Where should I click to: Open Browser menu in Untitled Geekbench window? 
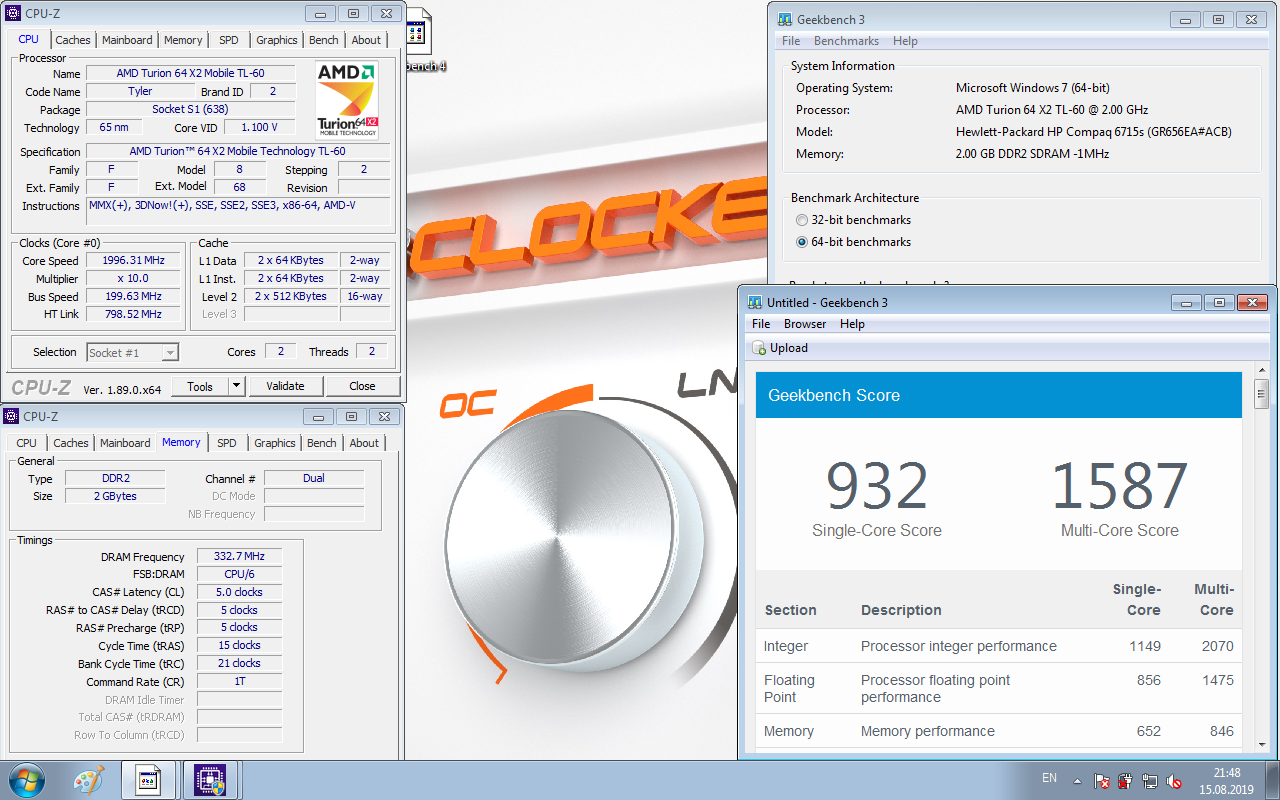(805, 324)
